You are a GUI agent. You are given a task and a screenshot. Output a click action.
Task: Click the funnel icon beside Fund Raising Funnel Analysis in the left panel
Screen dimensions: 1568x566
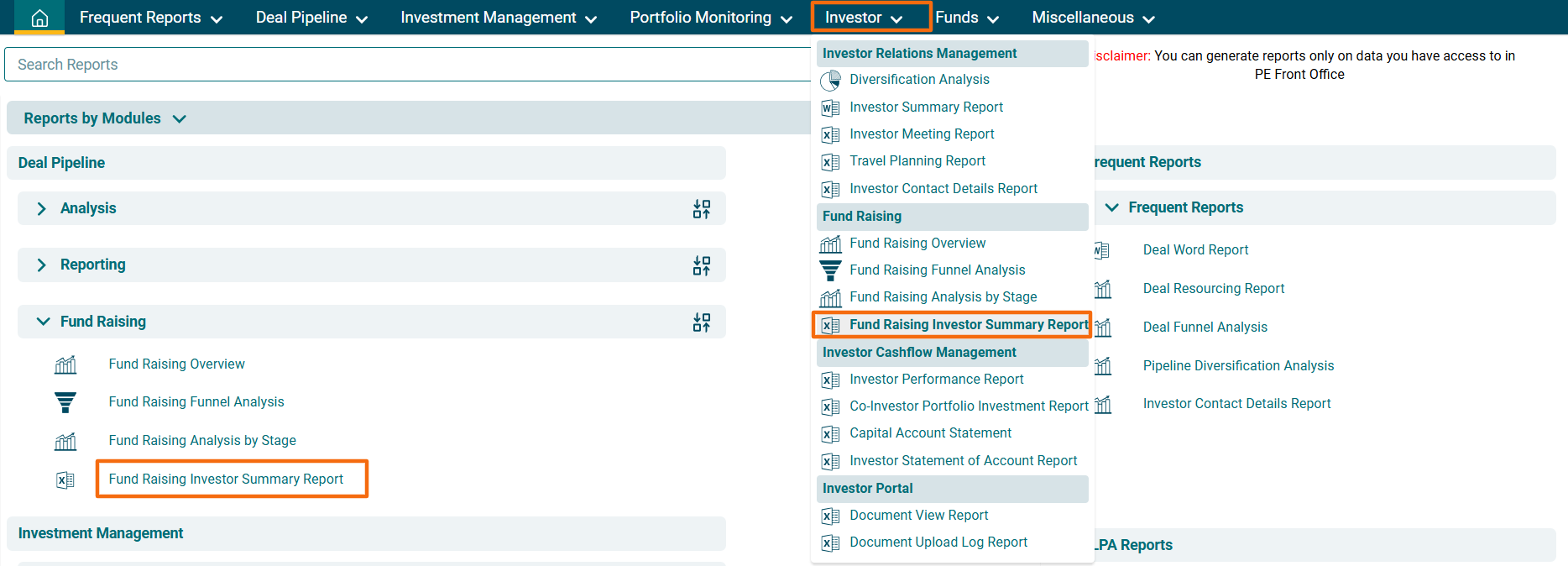[65, 403]
